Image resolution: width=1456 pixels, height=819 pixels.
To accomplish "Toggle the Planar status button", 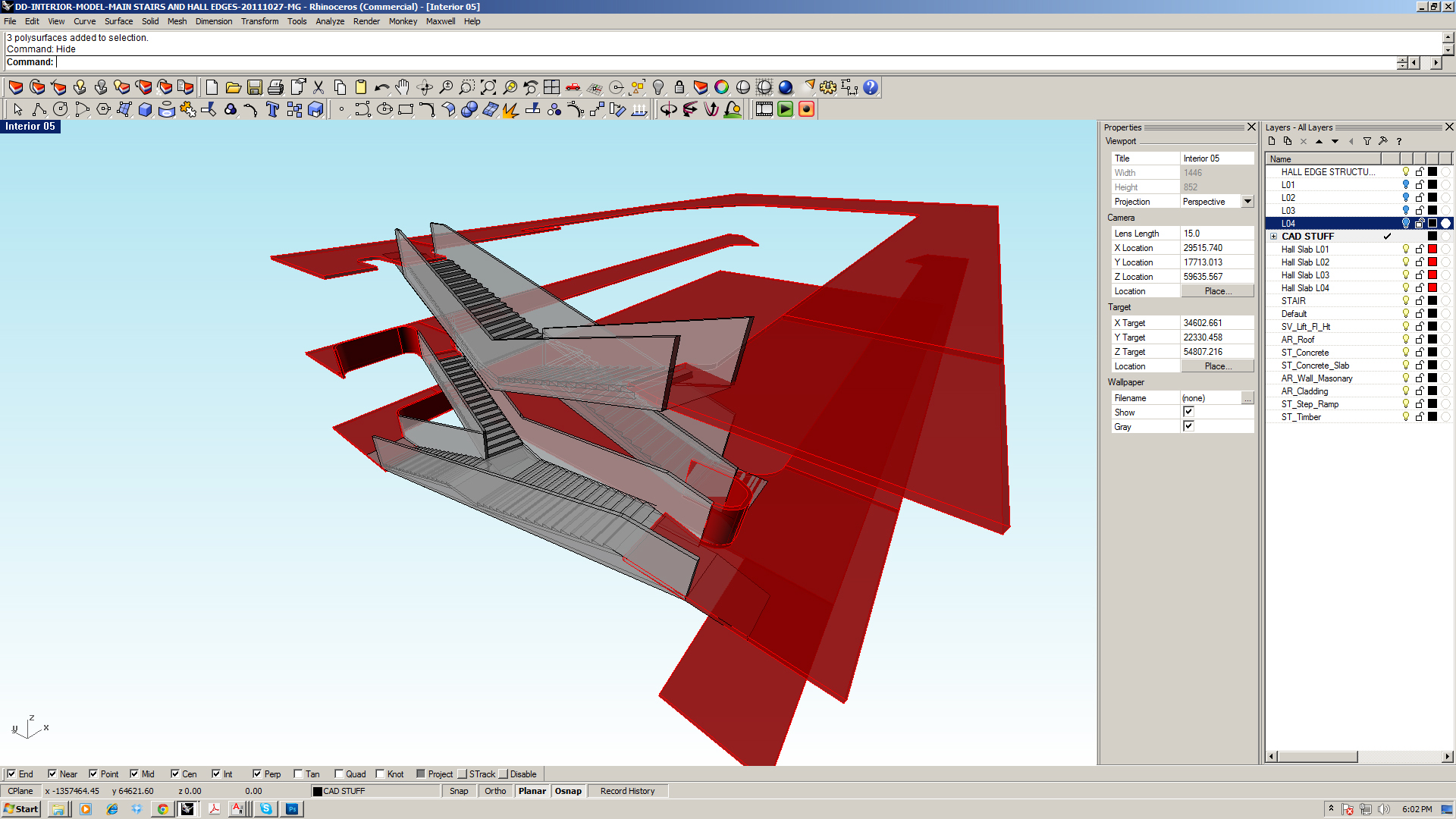I will (x=532, y=791).
